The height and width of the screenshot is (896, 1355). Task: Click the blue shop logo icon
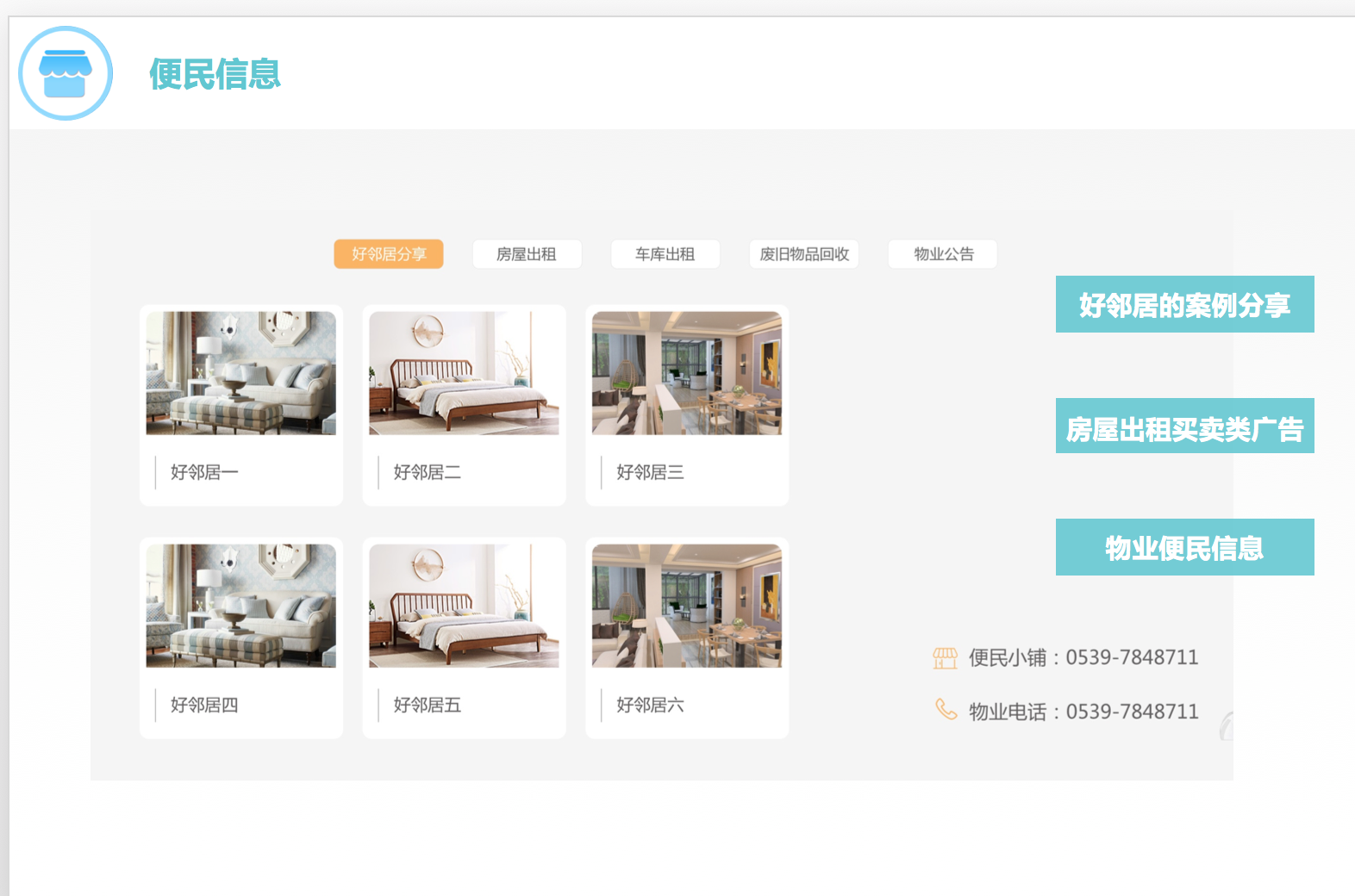(x=66, y=73)
